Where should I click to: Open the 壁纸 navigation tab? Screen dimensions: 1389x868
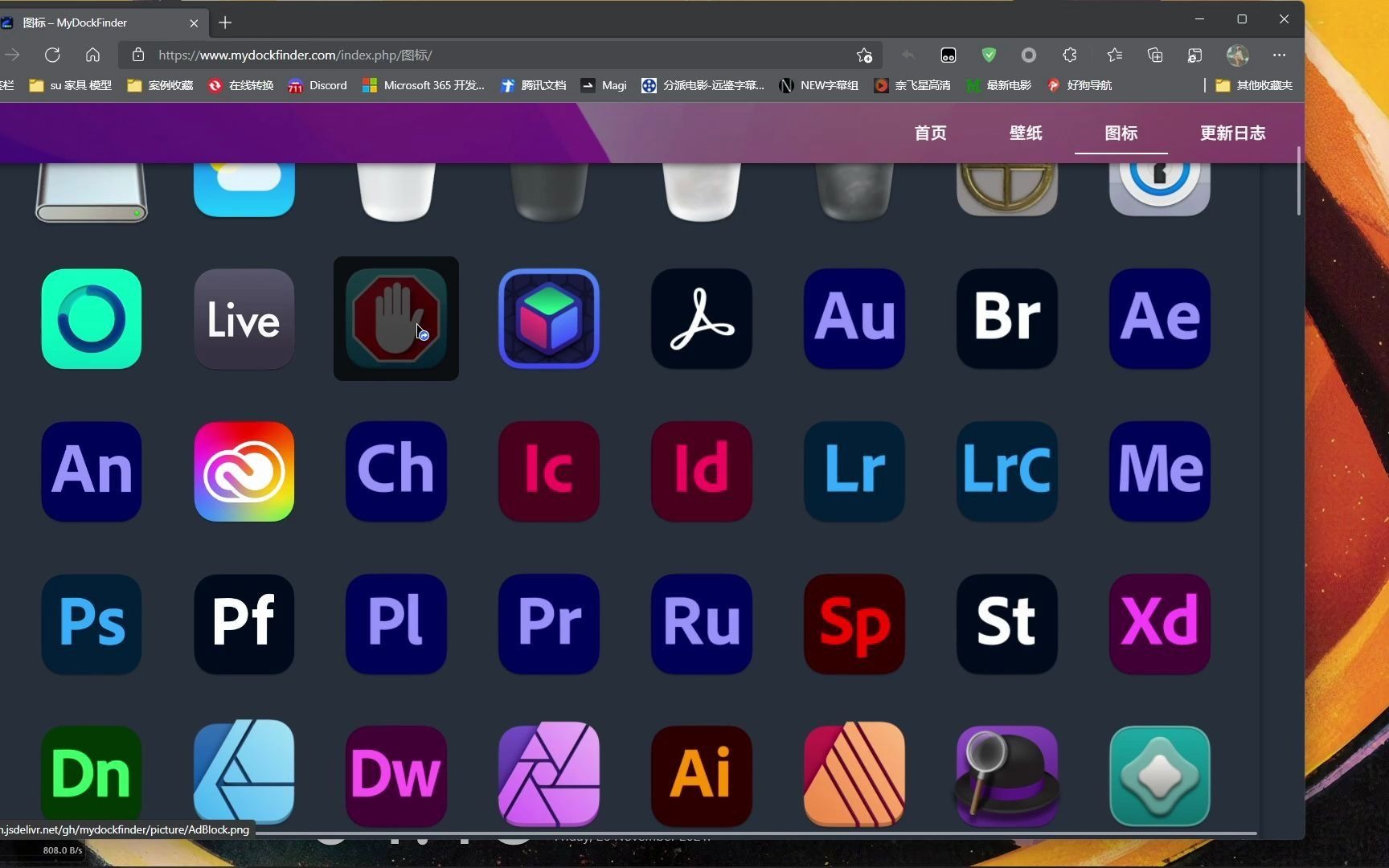(x=1026, y=133)
